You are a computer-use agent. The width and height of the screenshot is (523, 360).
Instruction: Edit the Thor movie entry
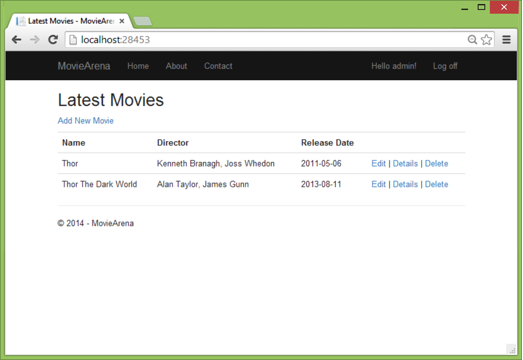[x=379, y=163]
